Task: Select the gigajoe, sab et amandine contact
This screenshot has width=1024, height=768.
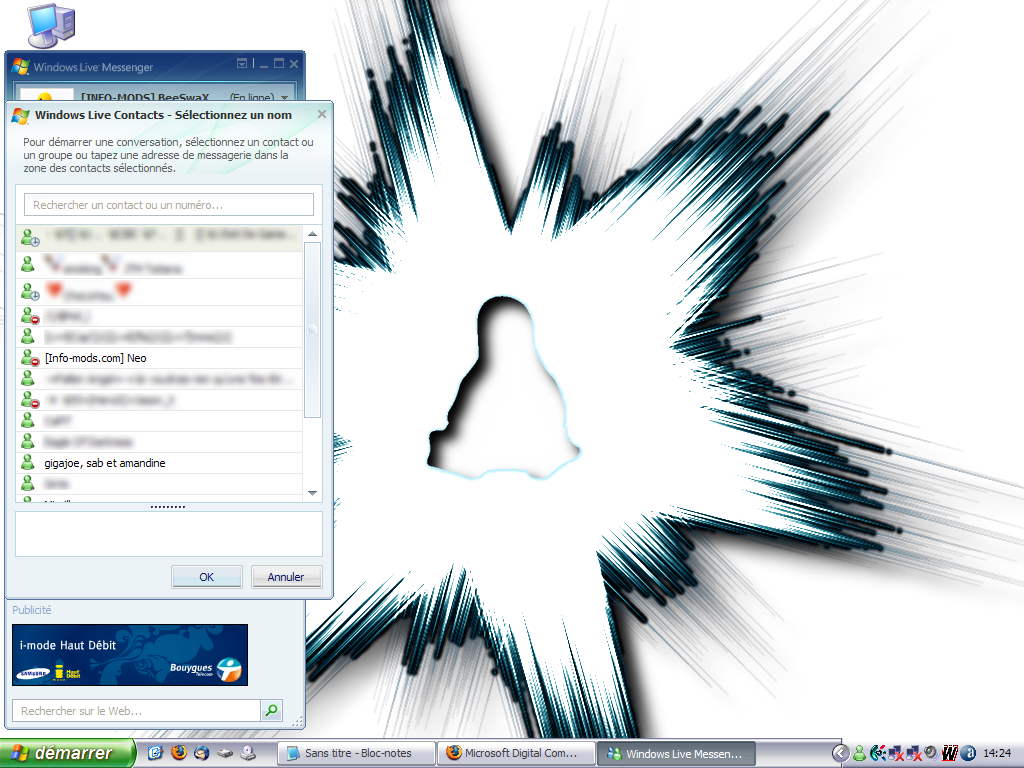Action: (x=159, y=463)
